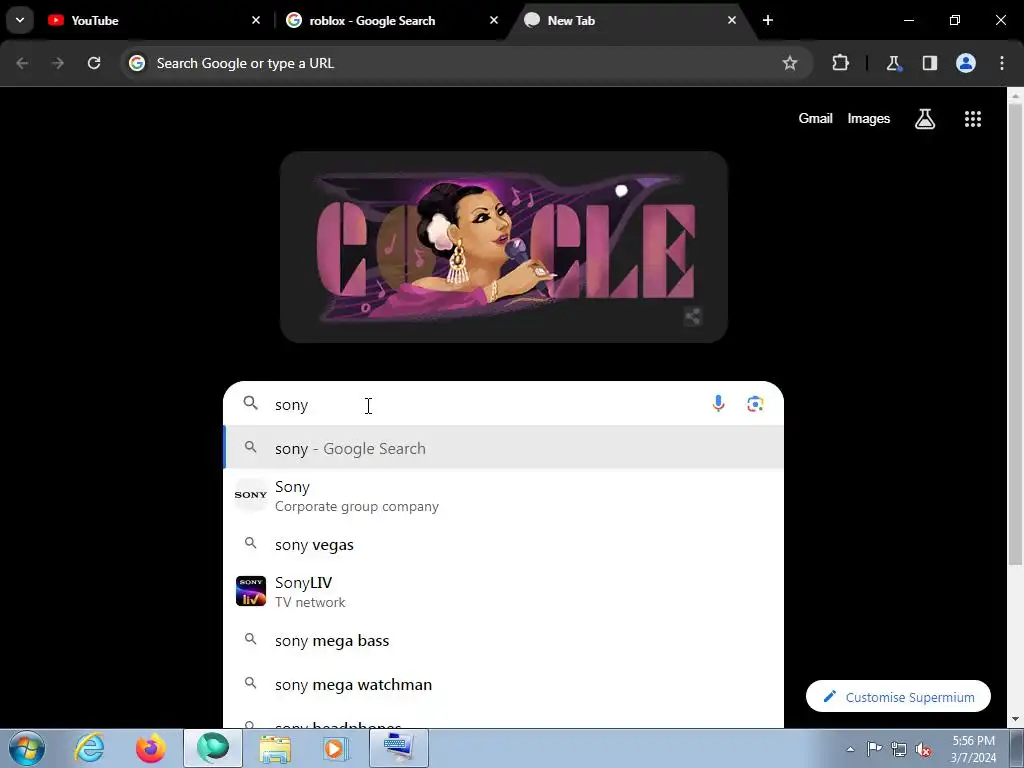This screenshot has width=1024, height=768.
Task: Open the taskbar clock showing 5:56 PM
Action: pos(973,749)
